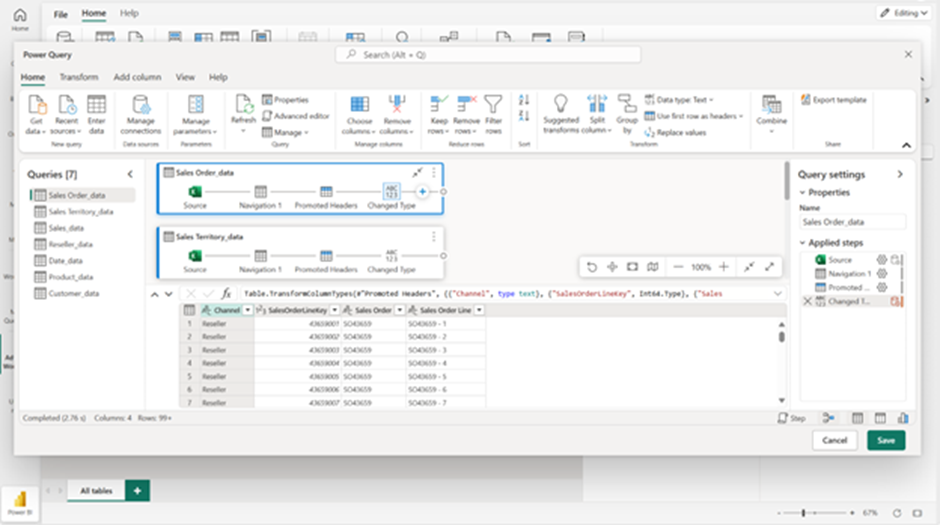The image size is (940, 525).
Task: Collapse the Queries pane
Action: point(130,174)
